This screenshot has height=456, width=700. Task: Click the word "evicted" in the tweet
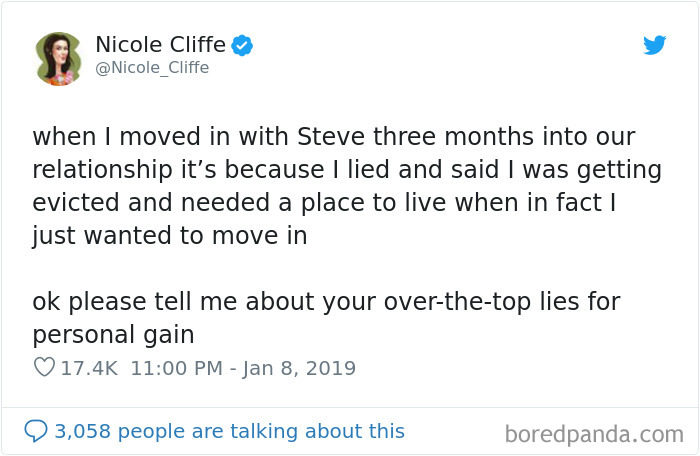pyautogui.click(x=75, y=202)
